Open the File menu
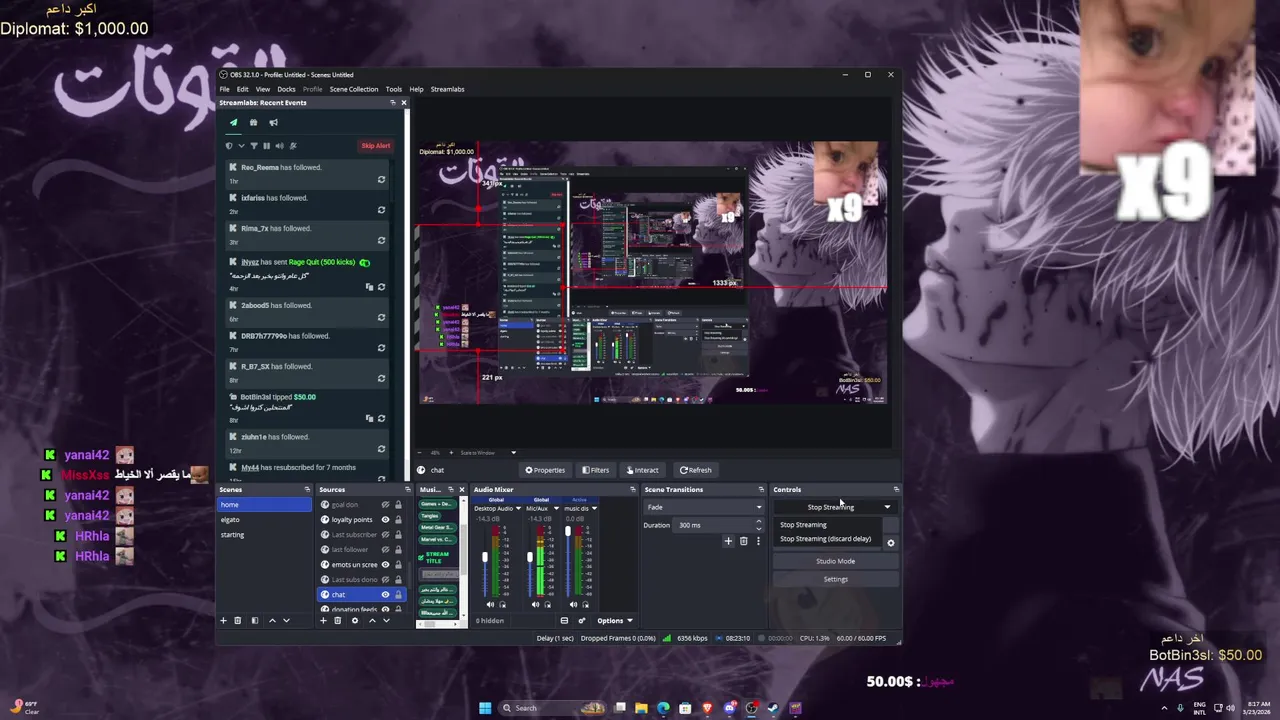The height and width of the screenshot is (720, 1280). pyautogui.click(x=224, y=89)
